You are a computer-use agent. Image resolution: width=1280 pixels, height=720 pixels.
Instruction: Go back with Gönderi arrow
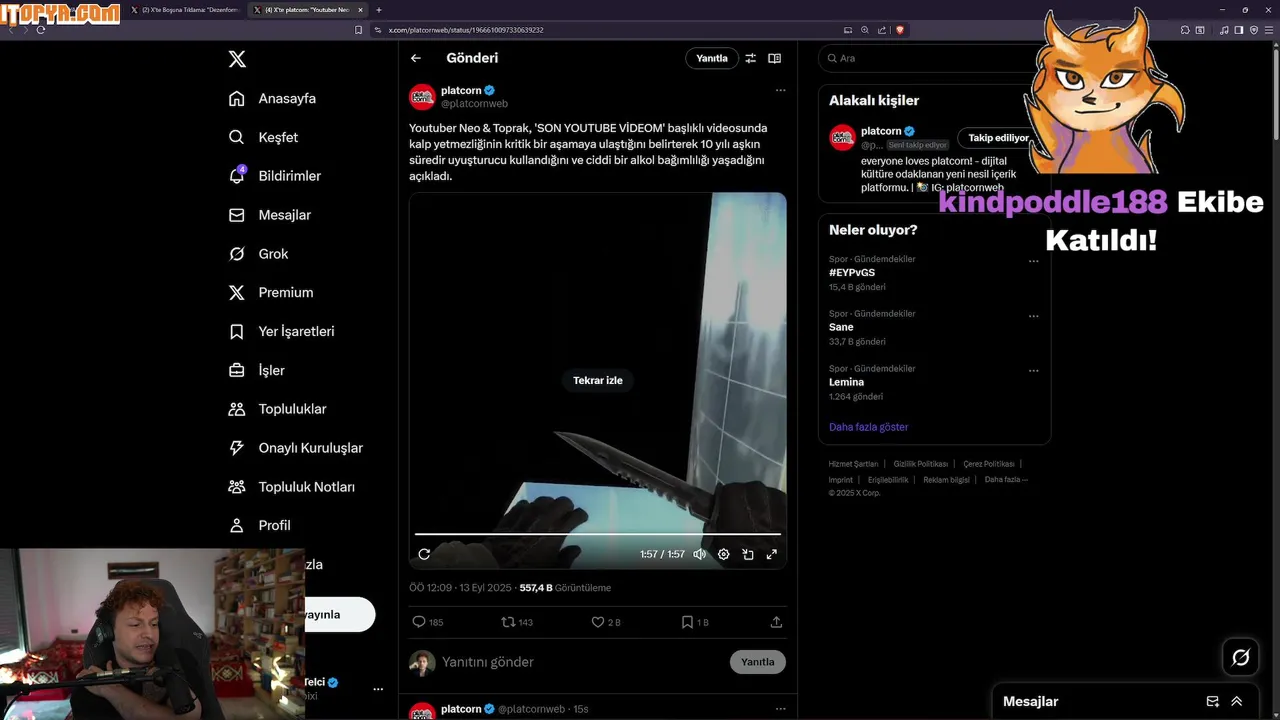416,58
